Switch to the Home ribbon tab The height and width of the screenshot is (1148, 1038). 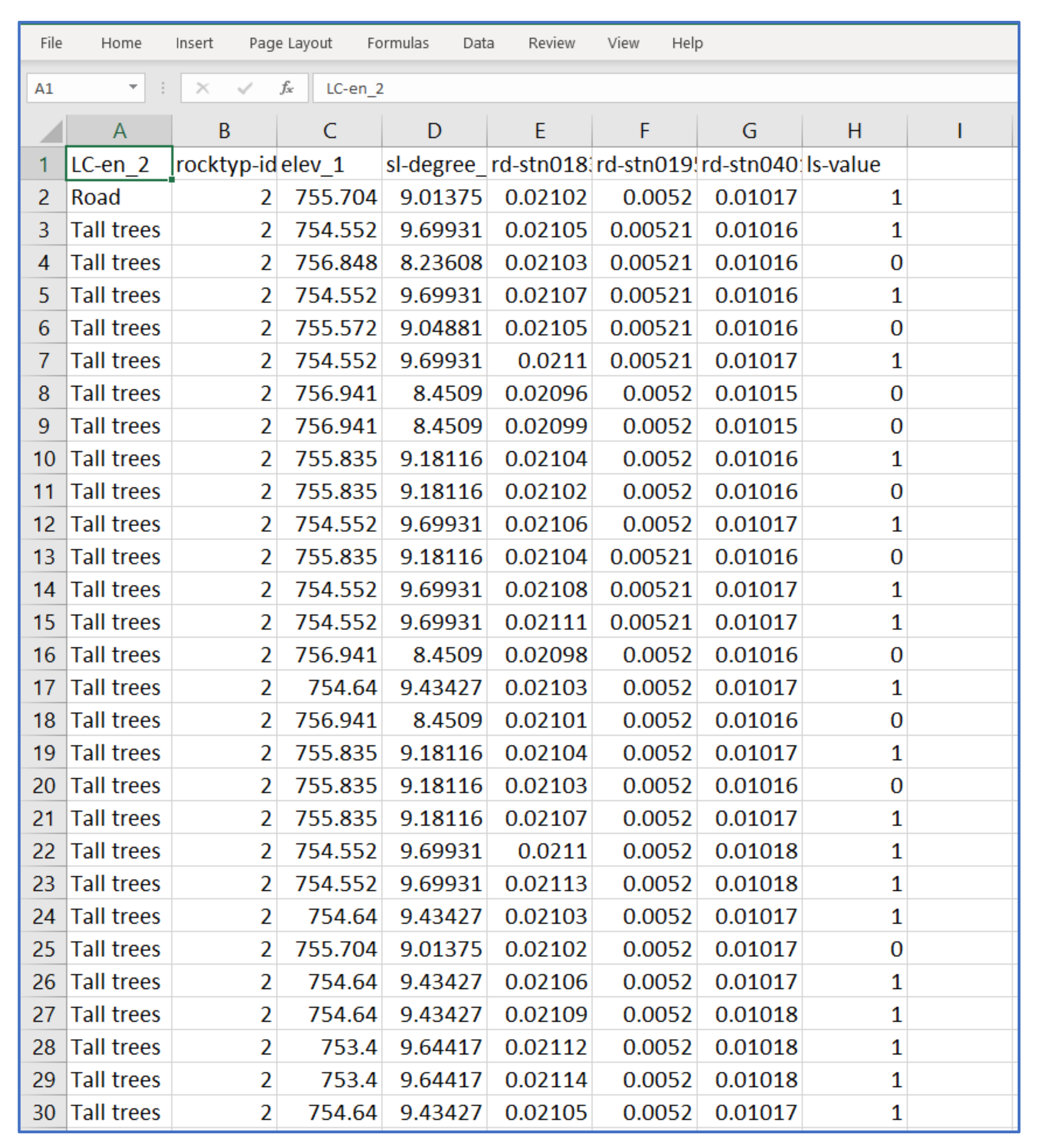point(121,43)
